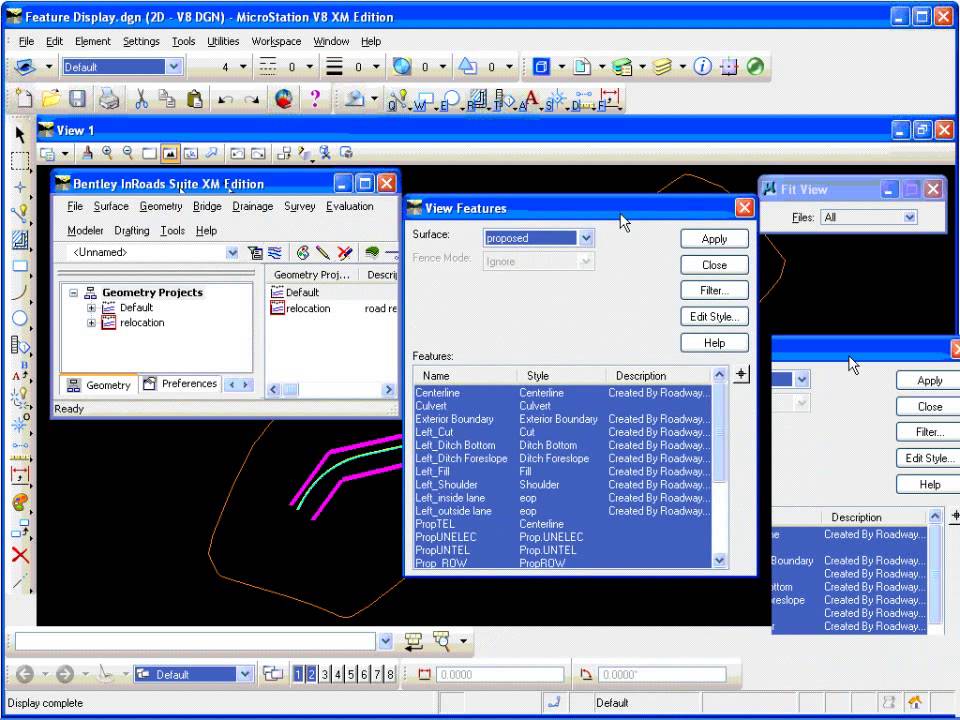The image size is (960, 720).
Task: Toggle view 8 button in view group
Action: [x=390, y=674]
